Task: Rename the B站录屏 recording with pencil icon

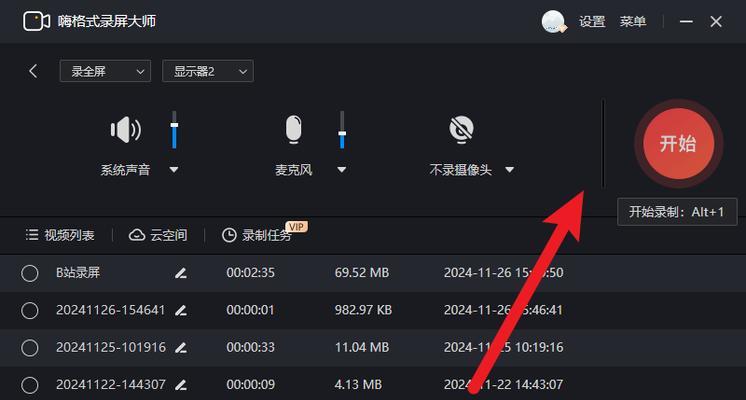Action: coord(181,273)
